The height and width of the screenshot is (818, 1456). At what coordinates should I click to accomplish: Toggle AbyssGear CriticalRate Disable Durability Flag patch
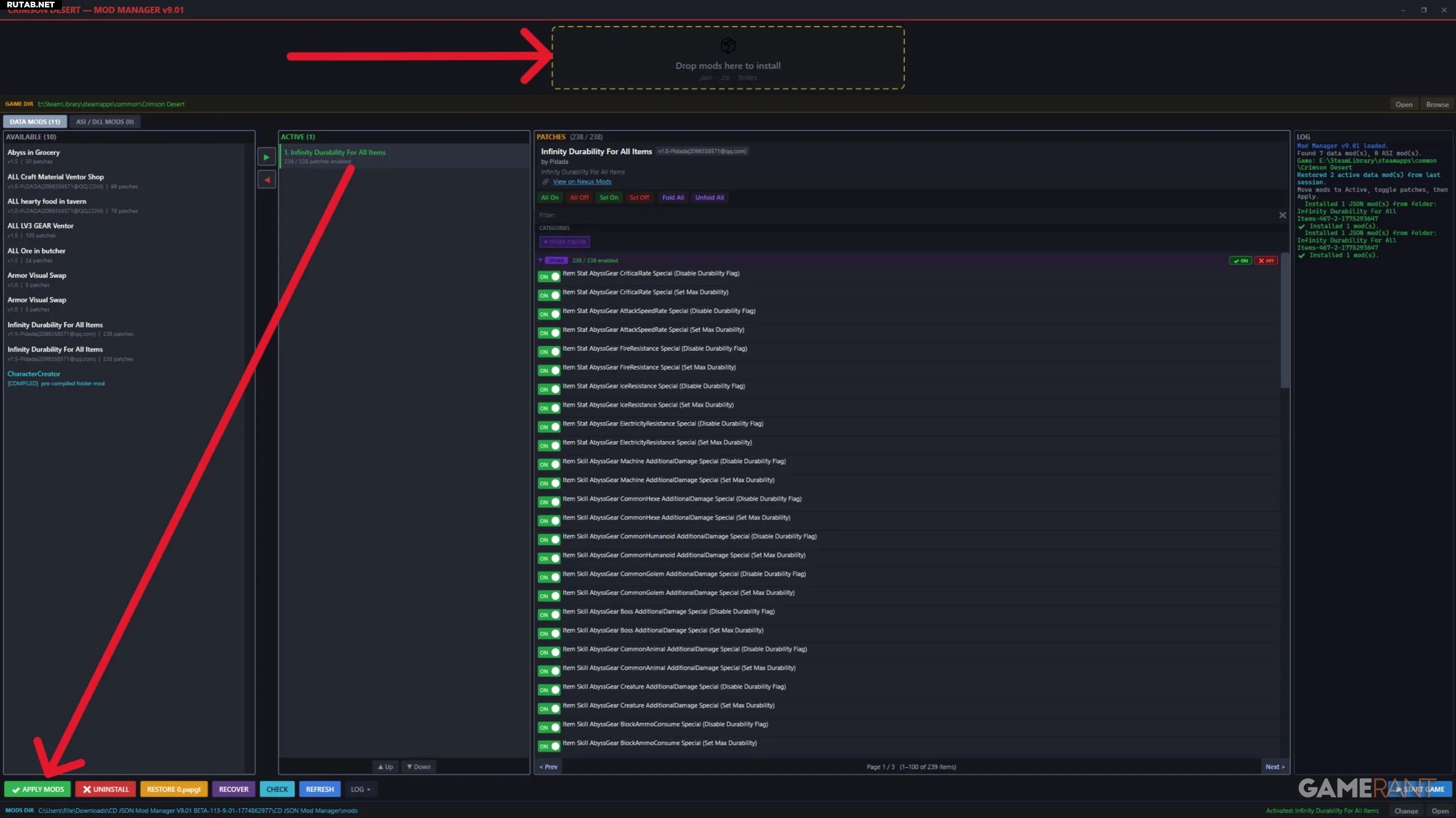tap(549, 277)
